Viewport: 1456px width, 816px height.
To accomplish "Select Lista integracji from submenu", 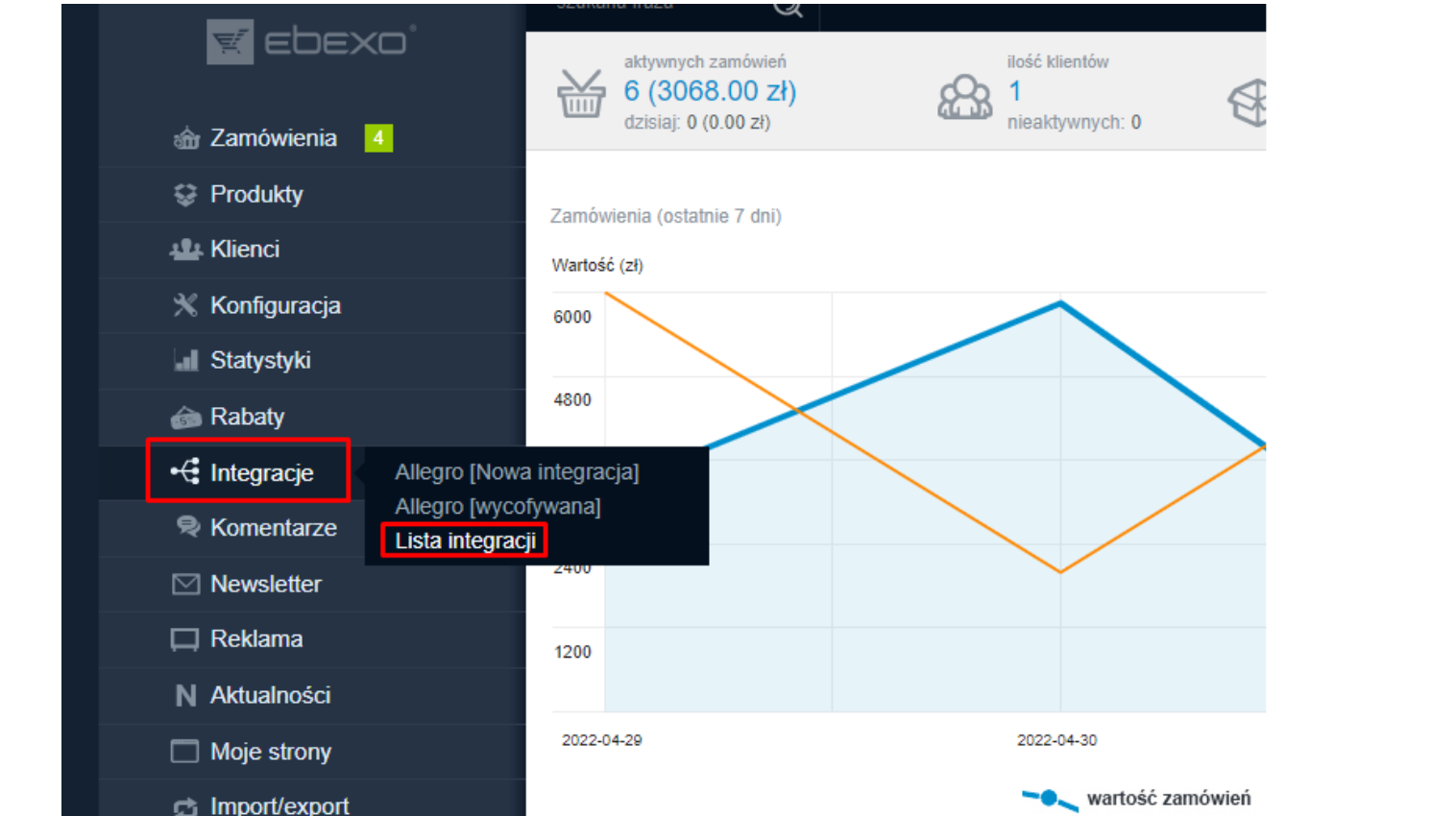I will point(465,540).
